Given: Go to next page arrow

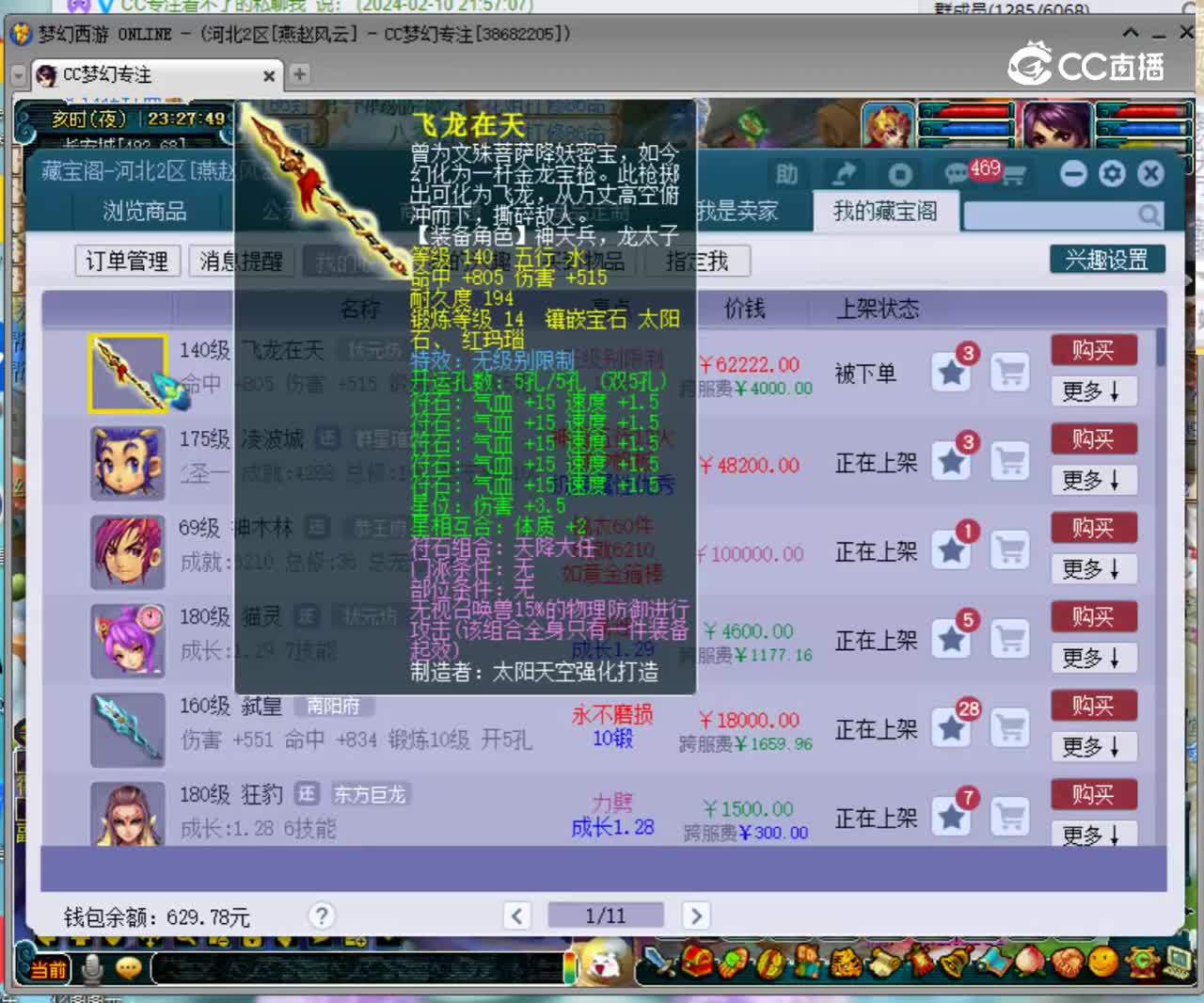Looking at the screenshot, I should pos(695,915).
